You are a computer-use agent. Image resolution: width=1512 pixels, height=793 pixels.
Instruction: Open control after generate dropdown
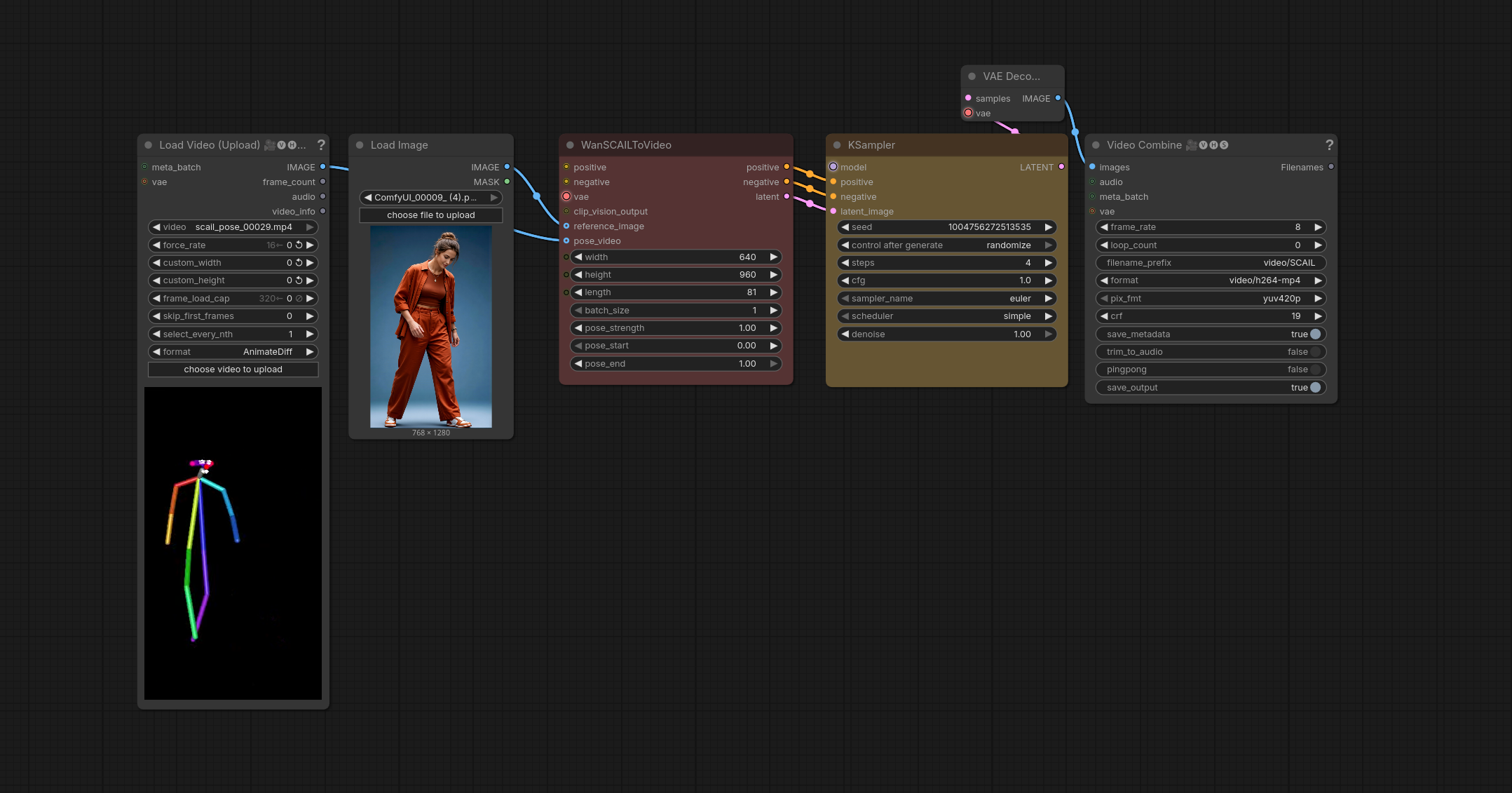click(947, 245)
